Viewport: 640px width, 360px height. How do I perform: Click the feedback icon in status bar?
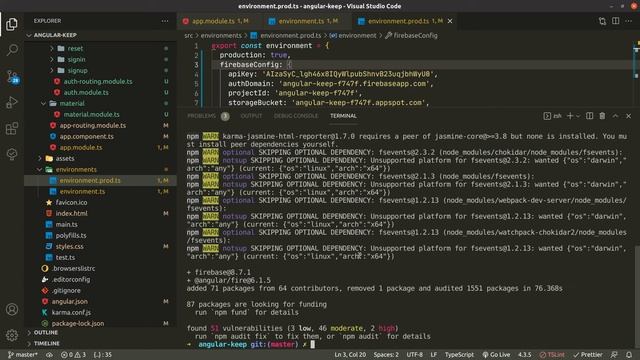pyautogui.click(x=614, y=355)
